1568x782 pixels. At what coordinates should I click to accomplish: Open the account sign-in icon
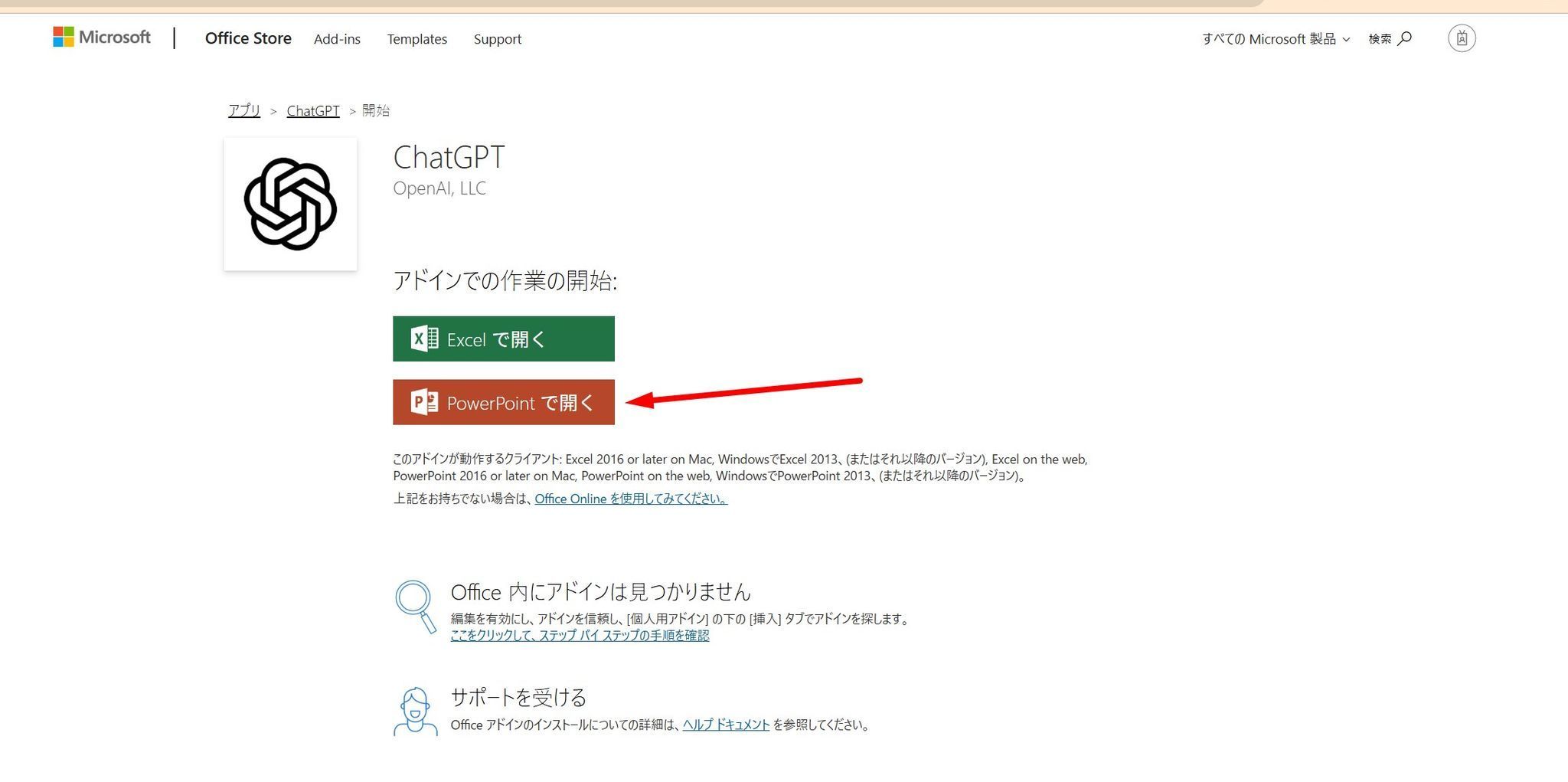pyautogui.click(x=1462, y=38)
